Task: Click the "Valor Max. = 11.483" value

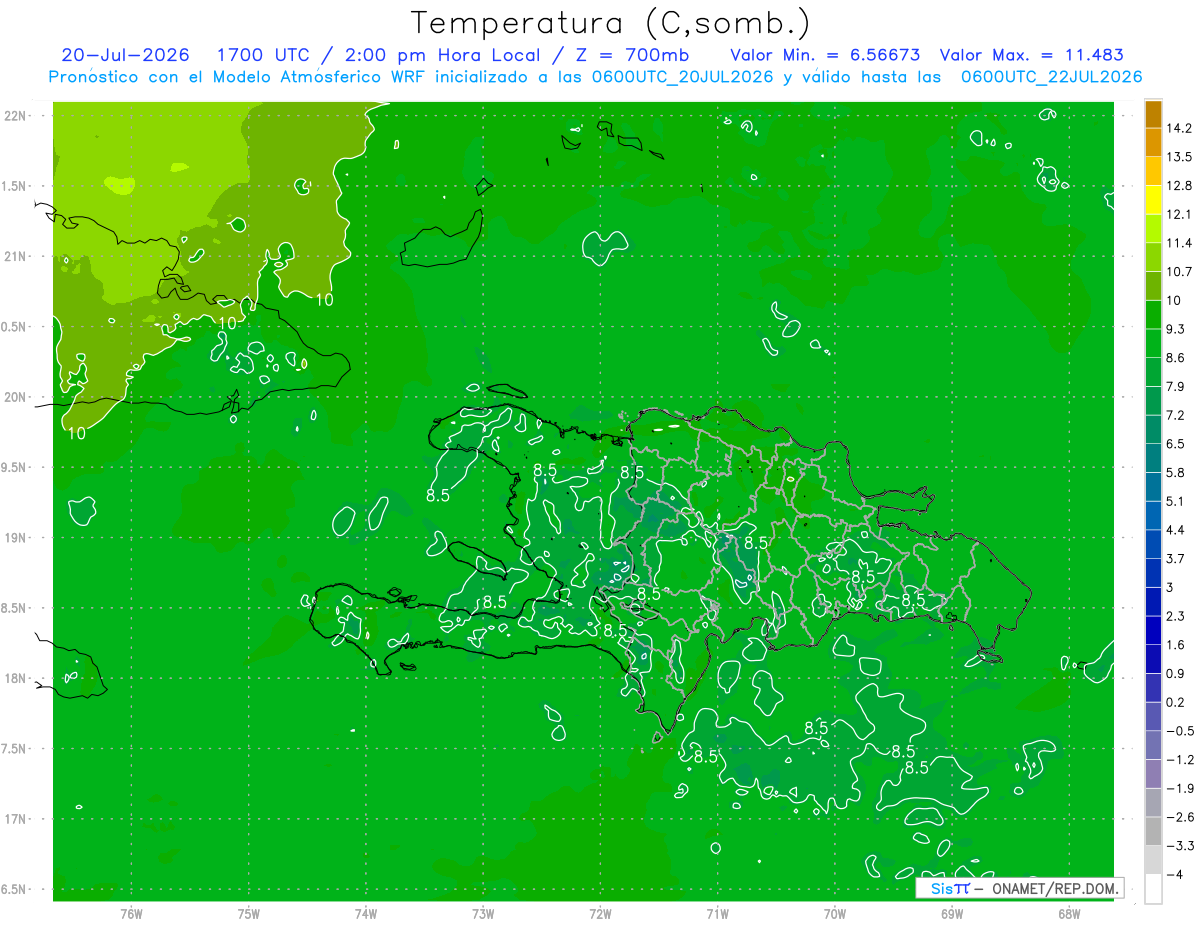Action: [x=1032, y=55]
